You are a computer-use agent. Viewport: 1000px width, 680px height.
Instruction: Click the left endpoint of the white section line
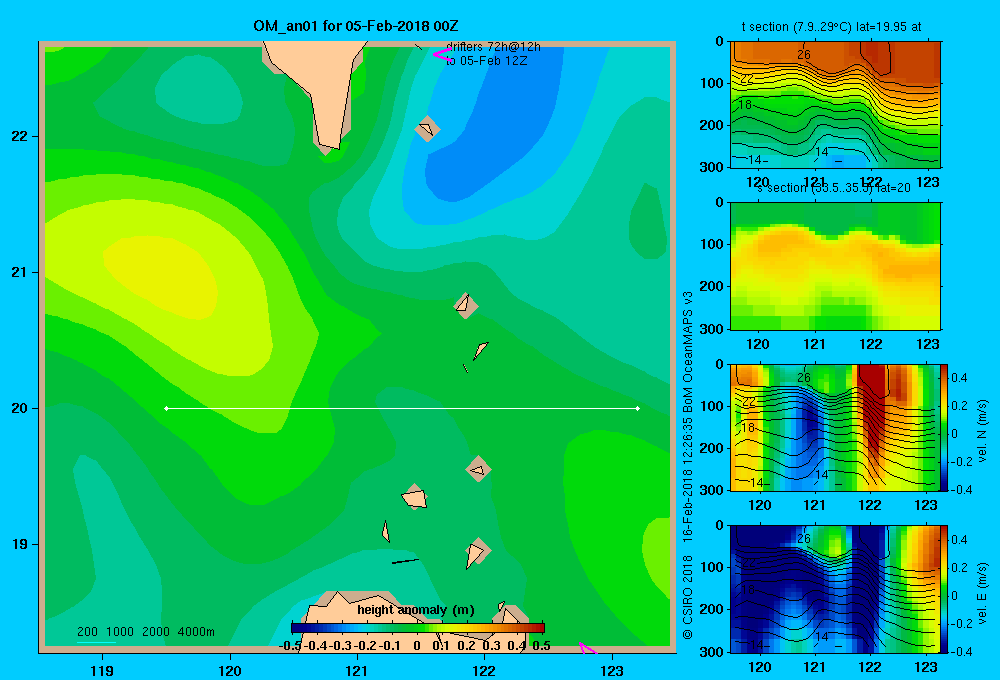(x=166, y=408)
